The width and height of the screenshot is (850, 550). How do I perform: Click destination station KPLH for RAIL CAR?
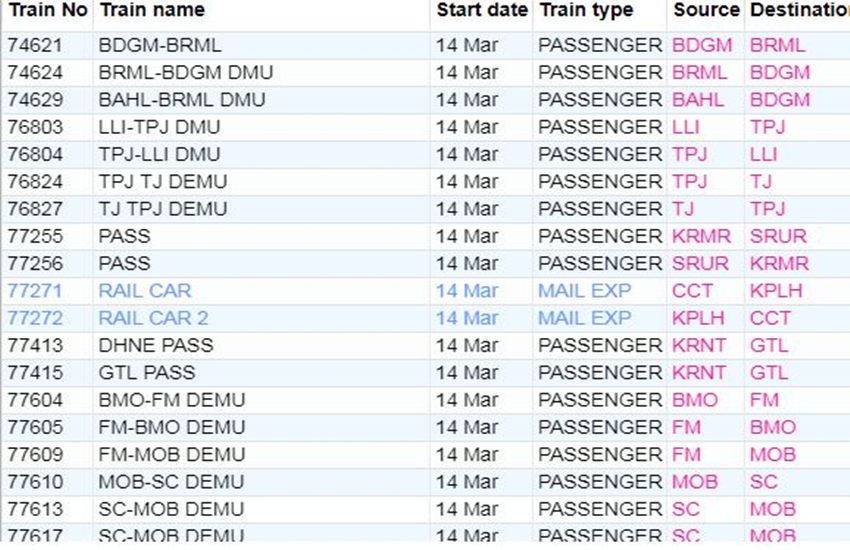pos(776,291)
